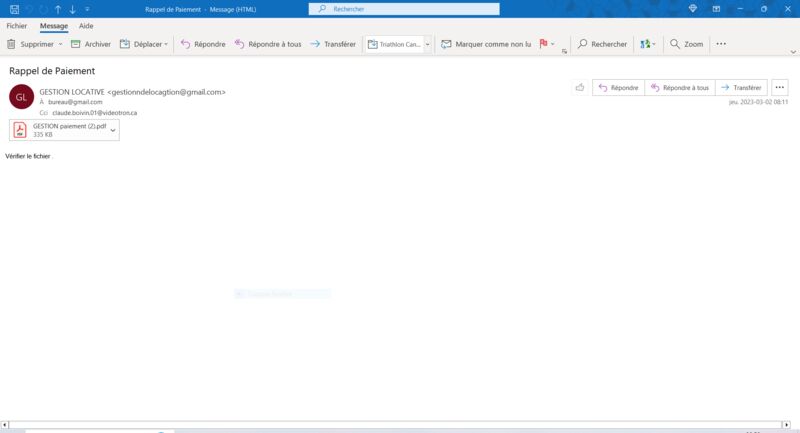The image size is (800, 433).
Task: Collapse the ribbon with the chevron
Action: click(x=793, y=52)
